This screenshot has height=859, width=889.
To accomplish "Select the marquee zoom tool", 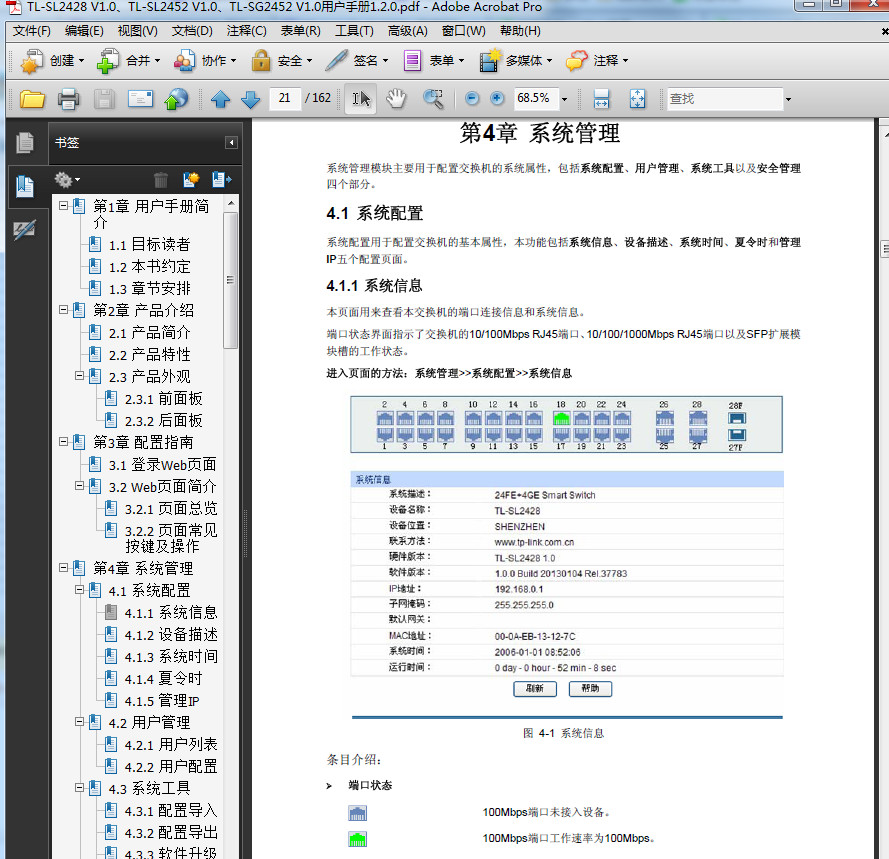I will 433,99.
